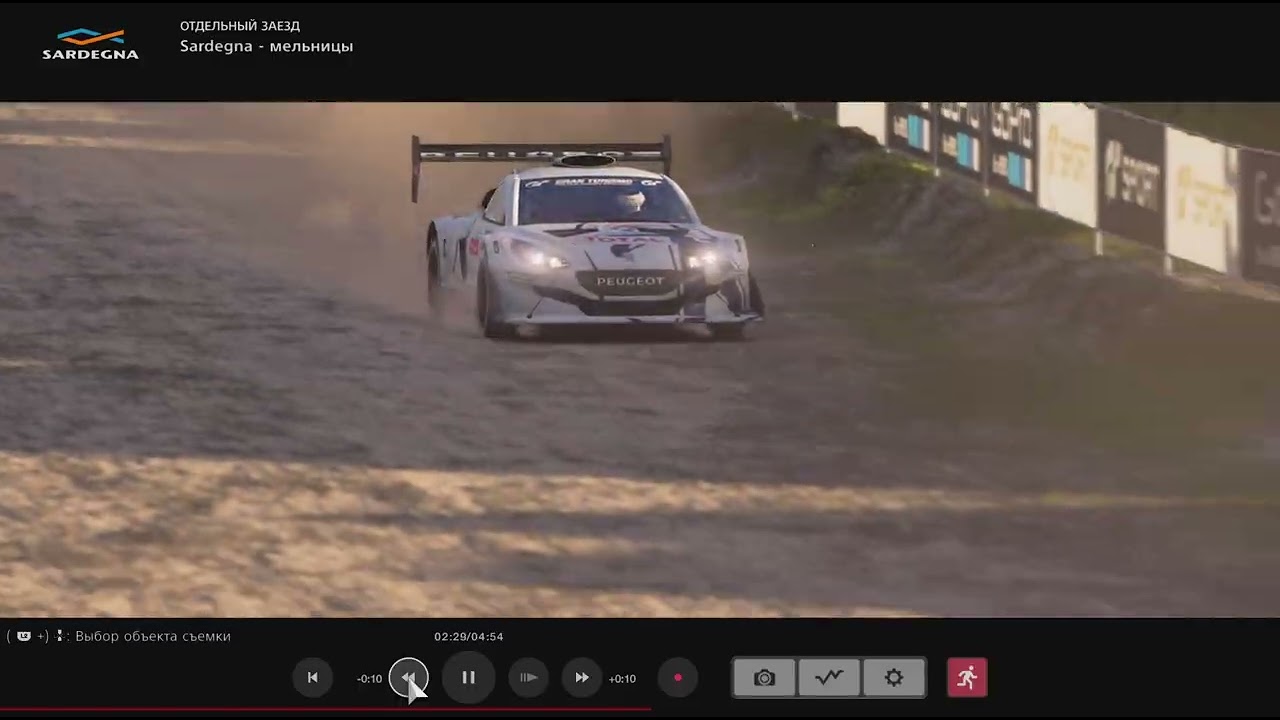
Task: Click the -0:10 skip back label
Action: tap(369, 678)
